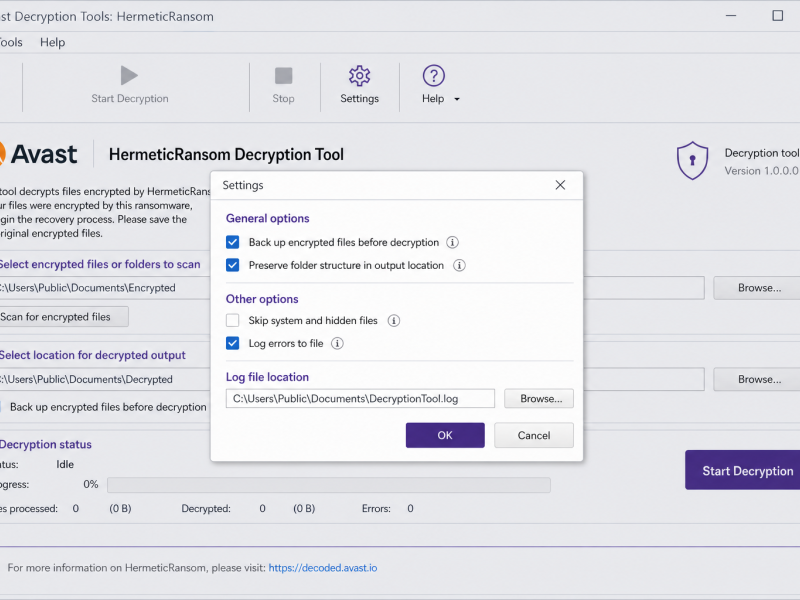Click the encrypted folder path field
Image resolution: width=800 pixels, height=600 pixels.
pos(105,288)
